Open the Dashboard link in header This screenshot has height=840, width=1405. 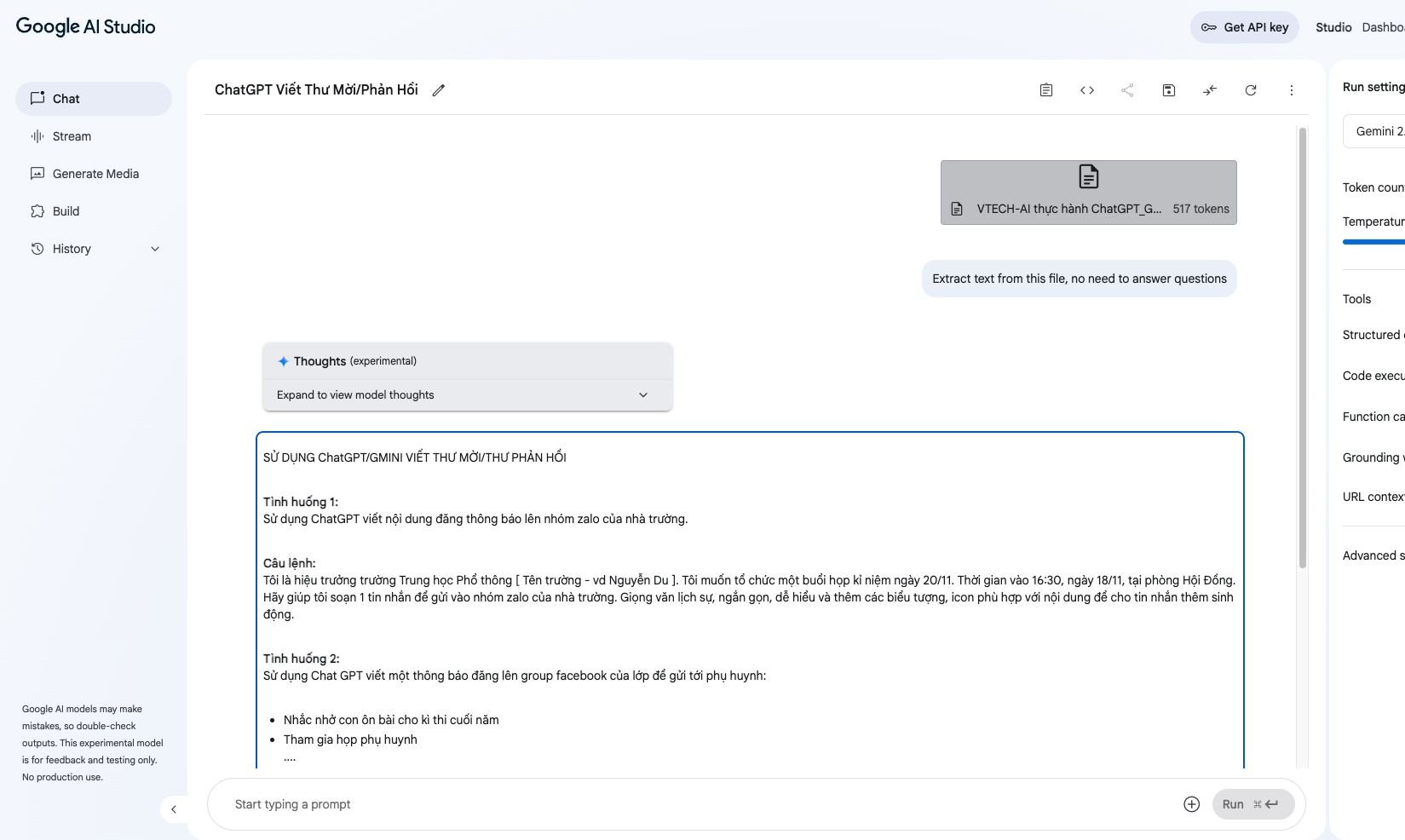(x=1384, y=27)
